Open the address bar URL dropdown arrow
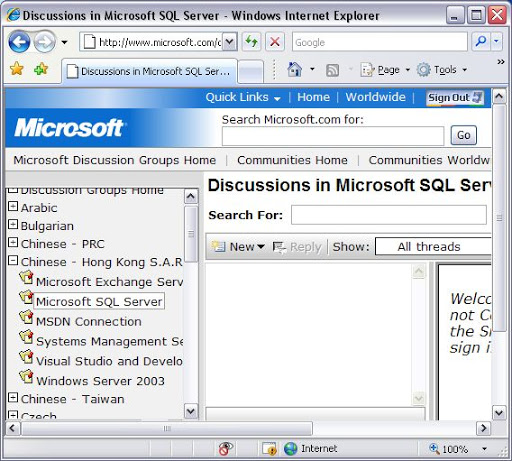Screen dimensions: 512x461 coord(230,42)
